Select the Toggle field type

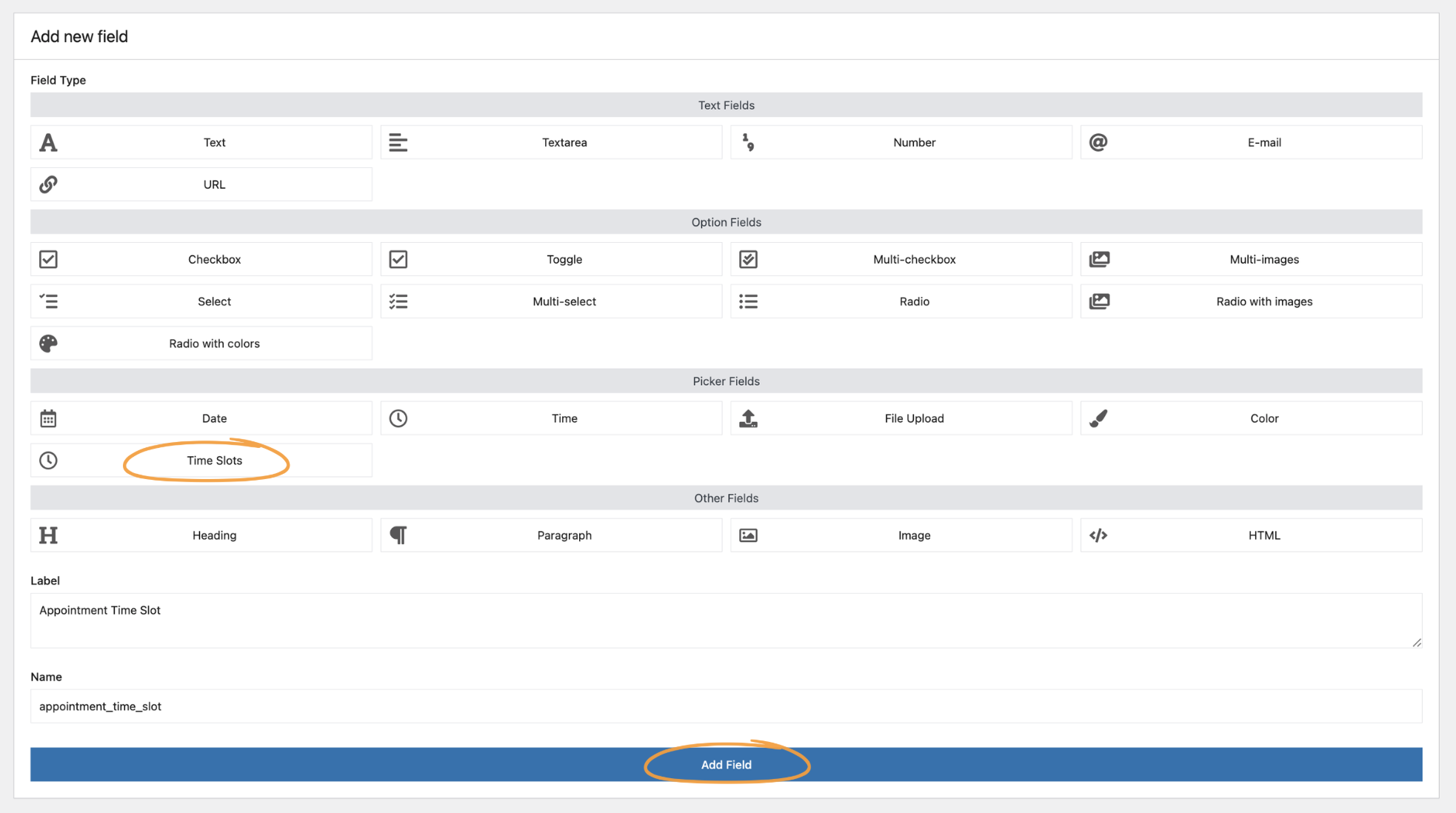point(551,259)
